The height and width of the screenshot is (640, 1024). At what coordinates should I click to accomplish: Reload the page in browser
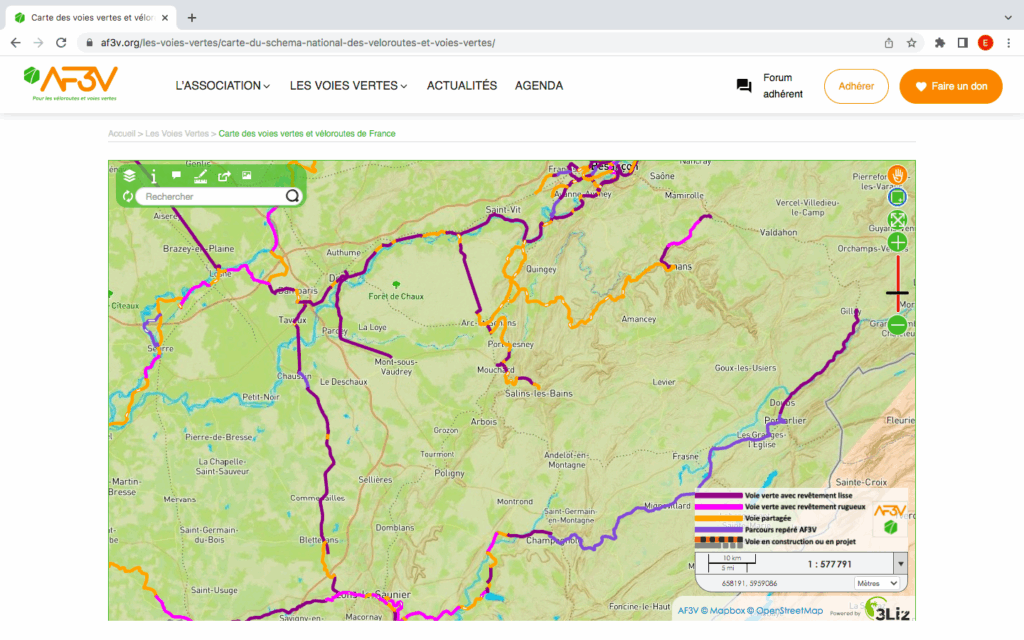(61, 42)
